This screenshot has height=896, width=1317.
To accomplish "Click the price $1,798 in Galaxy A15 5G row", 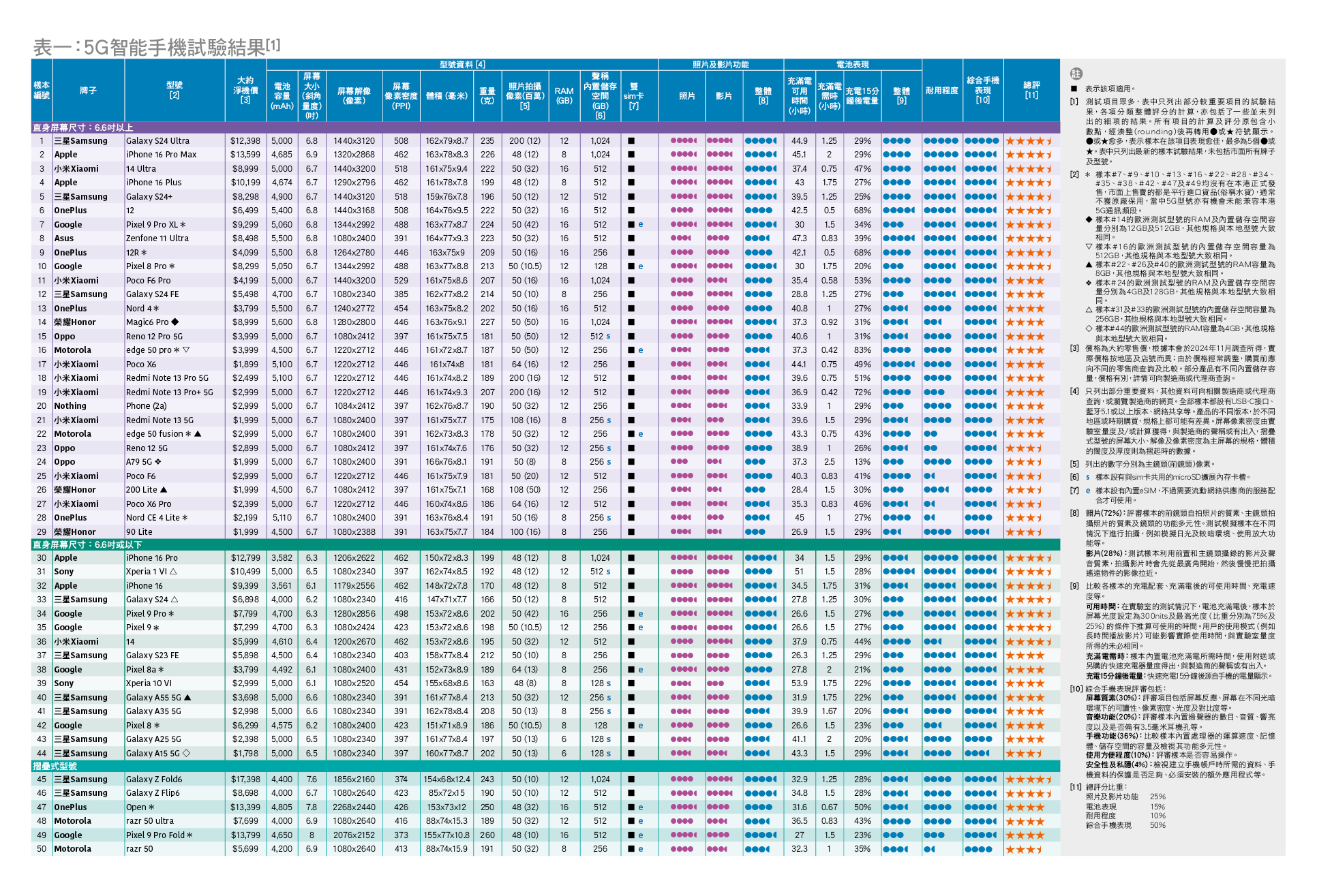I will (x=245, y=754).
